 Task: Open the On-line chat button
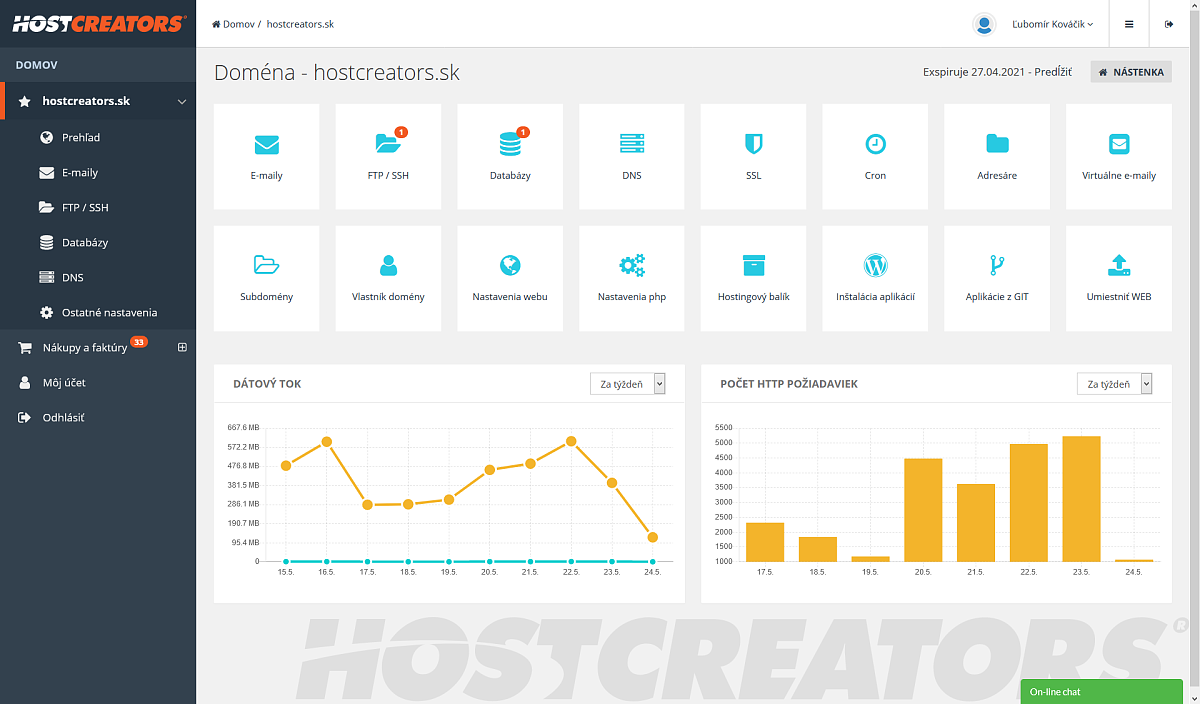[1102, 692]
